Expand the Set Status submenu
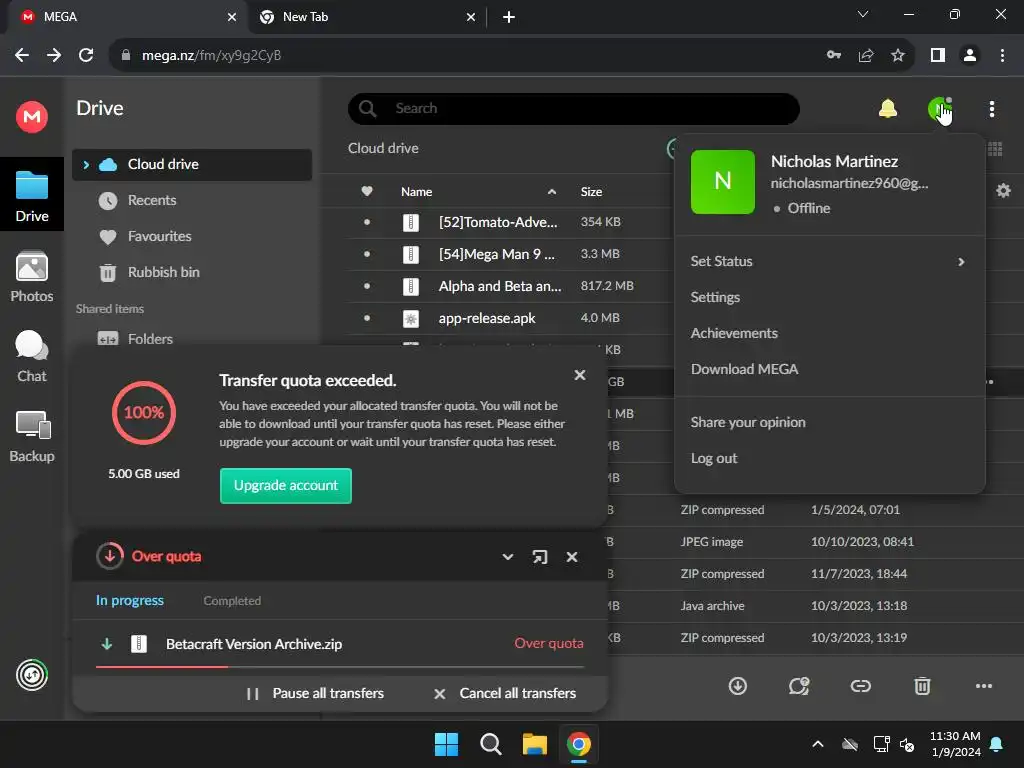Screen dimensions: 1024x768 coord(961,262)
